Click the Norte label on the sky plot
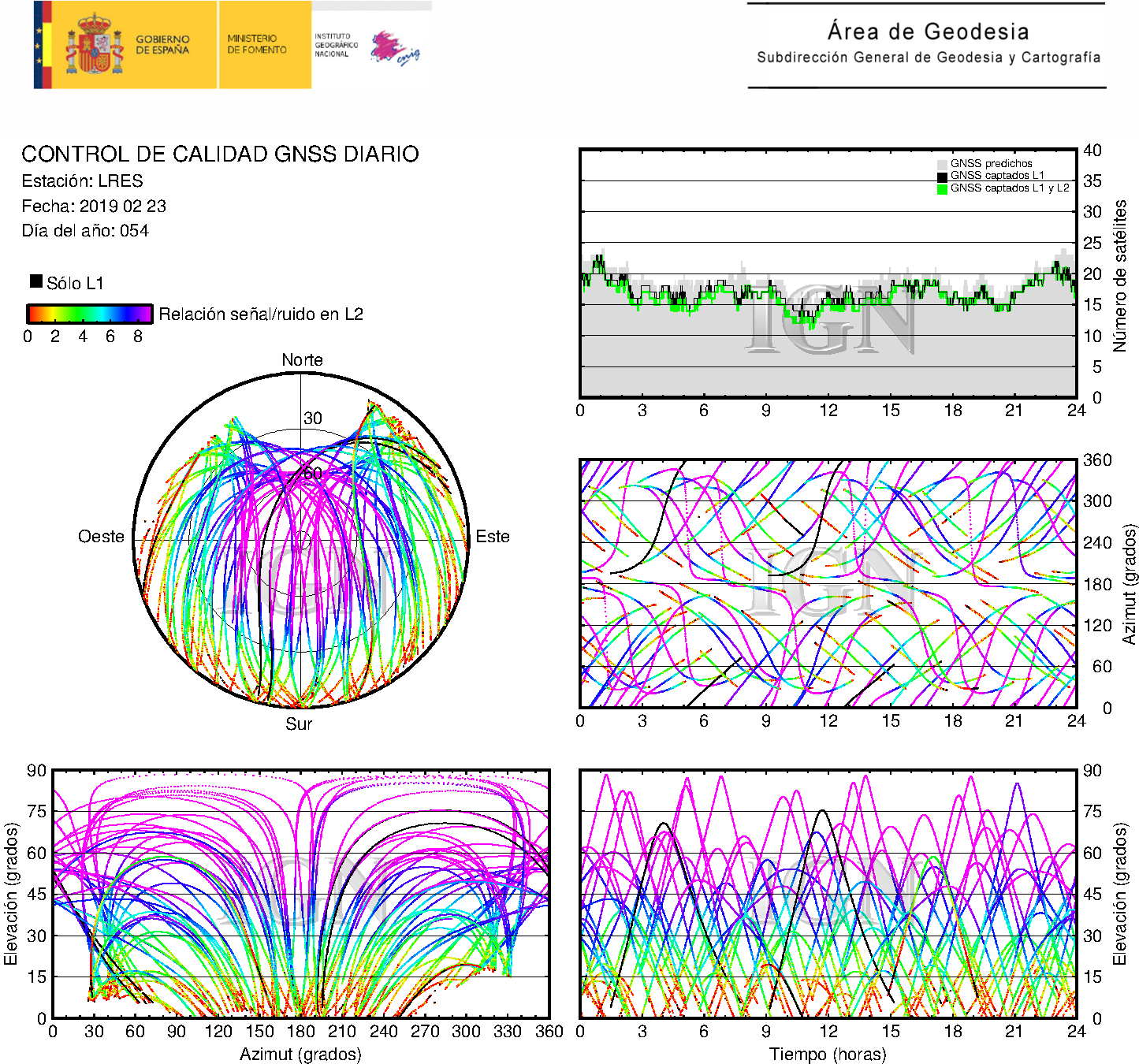The image size is (1139, 1064). 302,360
